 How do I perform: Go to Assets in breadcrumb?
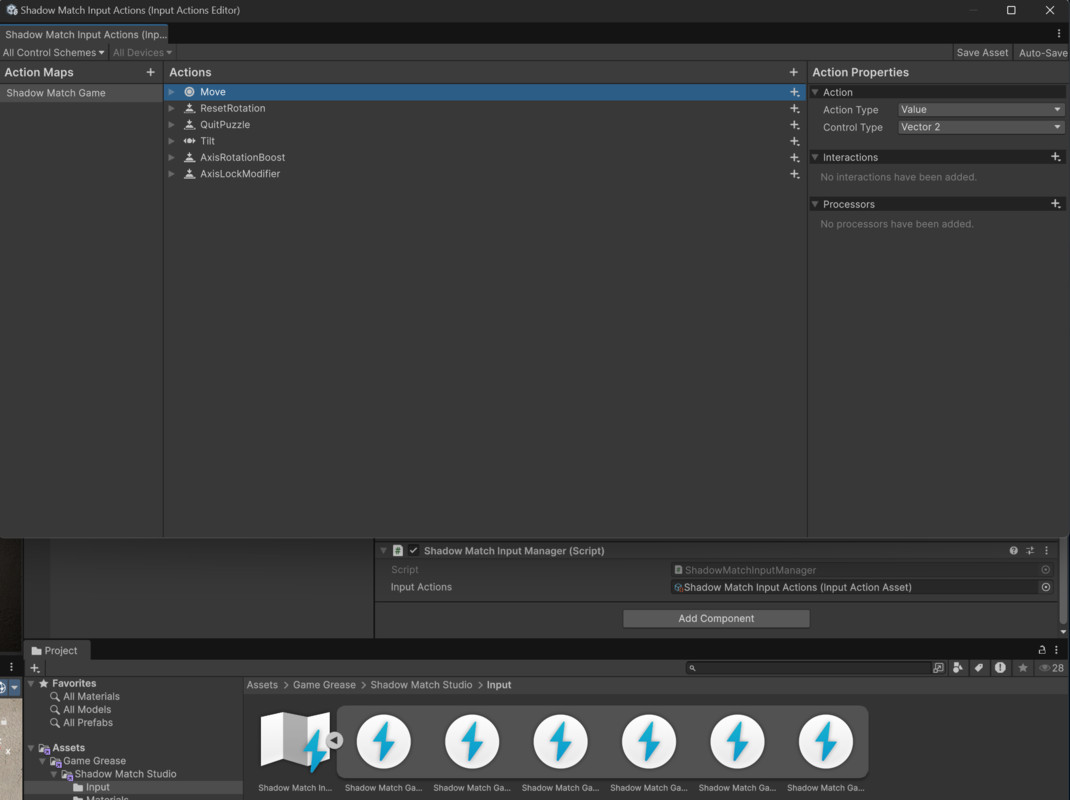click(x=262, y=685)
